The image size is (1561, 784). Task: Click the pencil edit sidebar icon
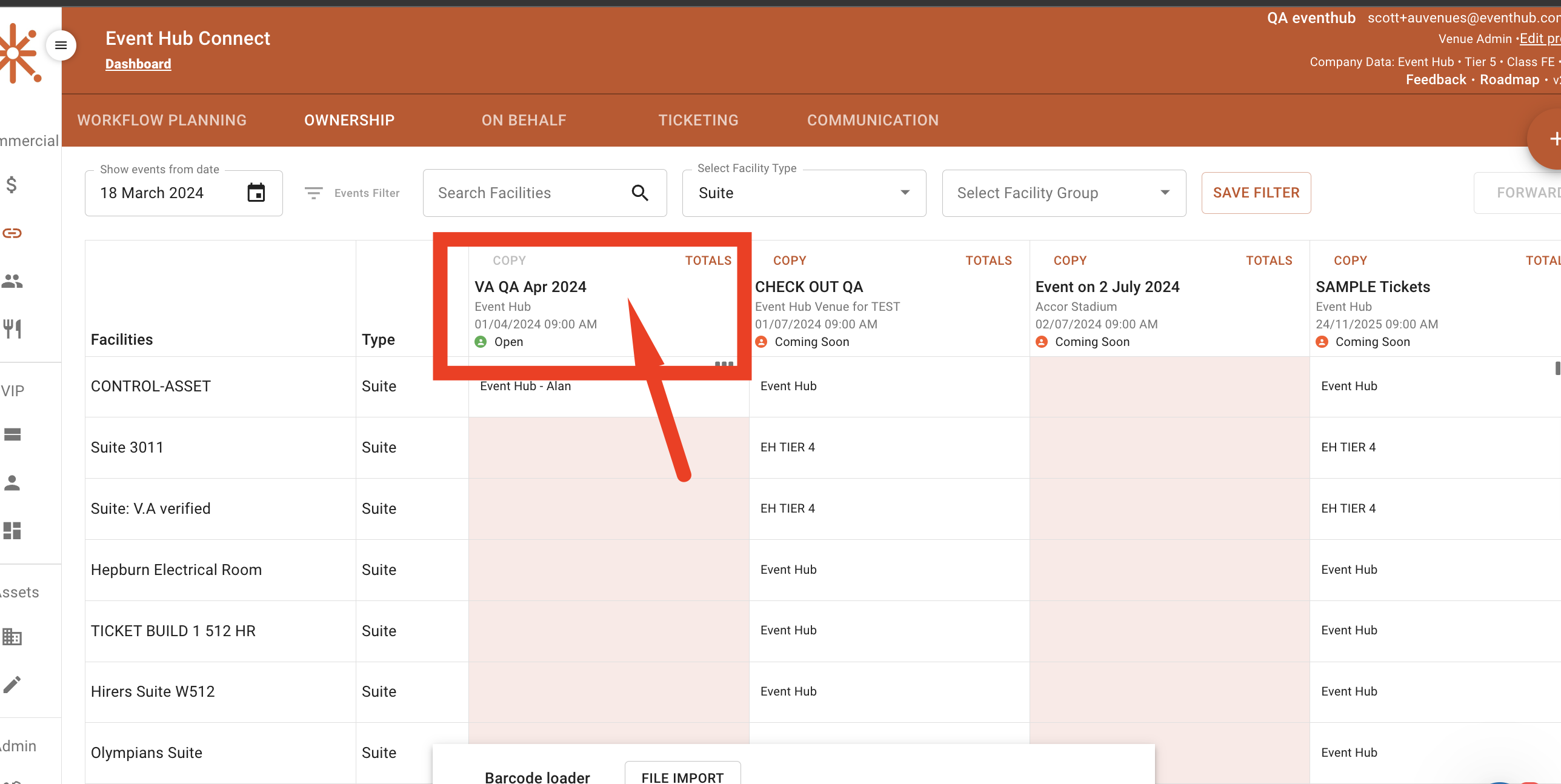[12, 684]
